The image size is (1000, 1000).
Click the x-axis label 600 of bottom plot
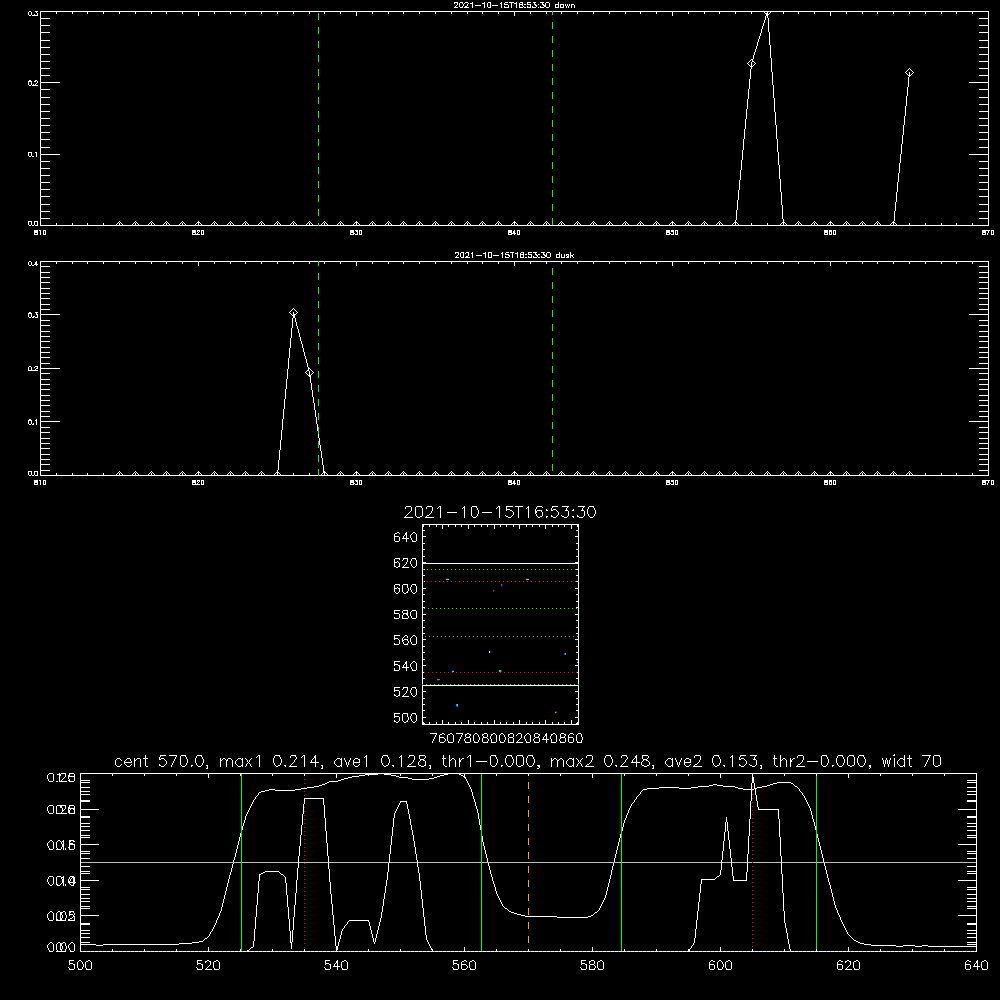721,966
